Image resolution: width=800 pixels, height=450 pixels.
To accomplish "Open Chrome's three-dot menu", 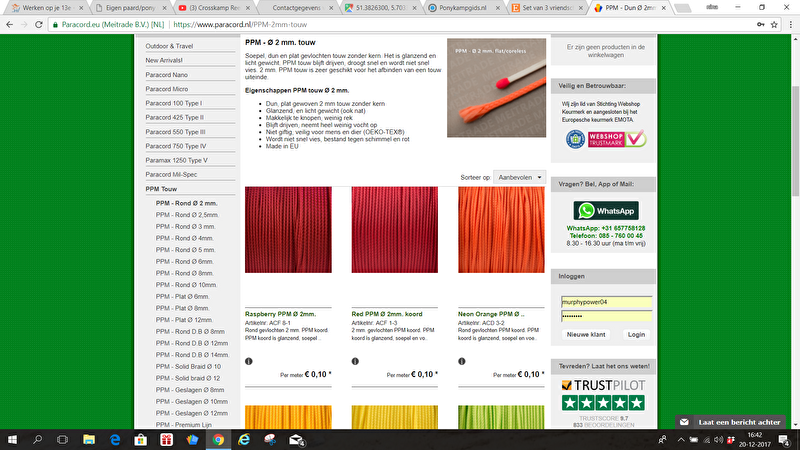I will click(791, 24).
